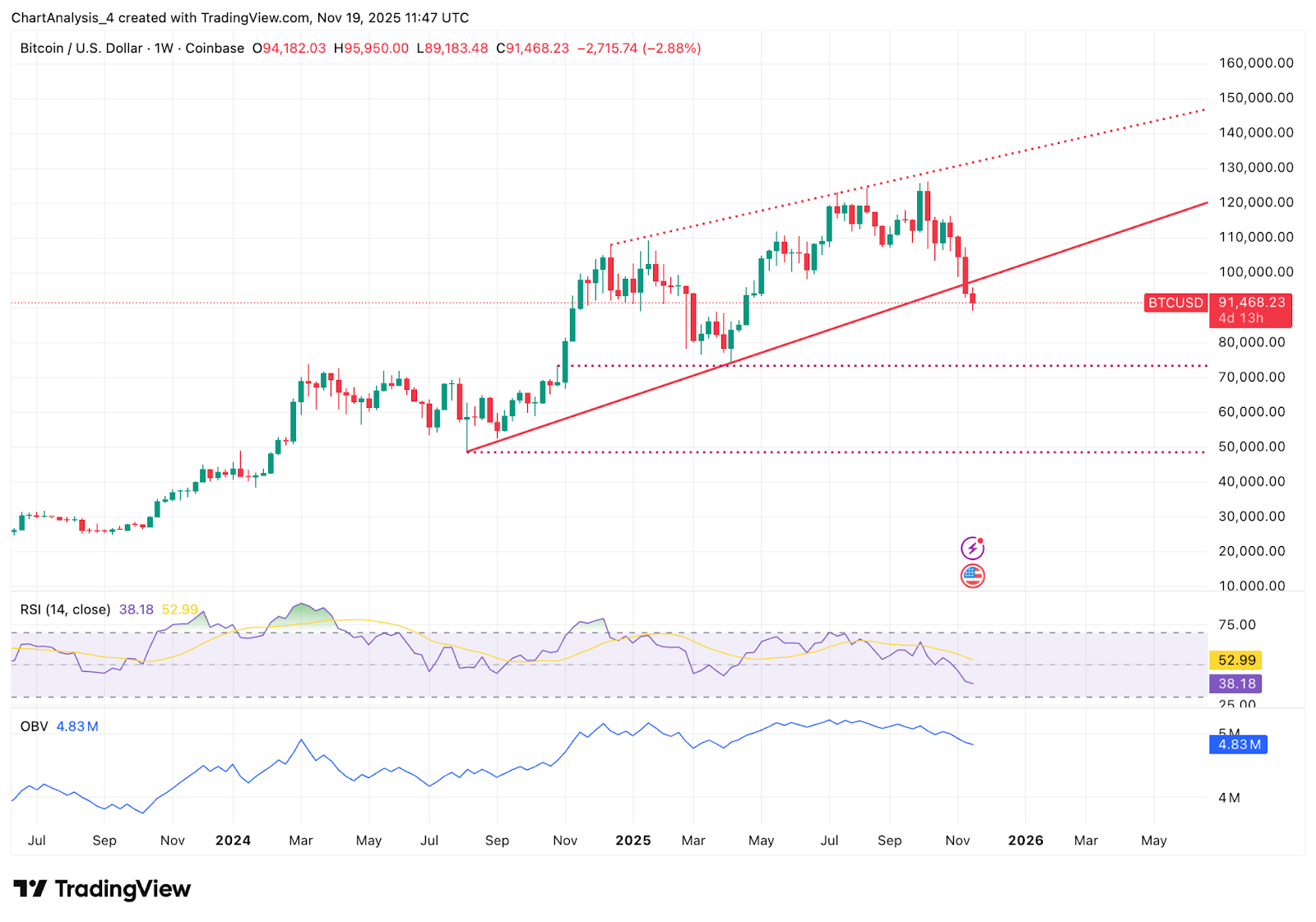The width and height of the screenshot is (1316, 922).
Task: Click the TradingView wordmark text
Action: (123, 889)
